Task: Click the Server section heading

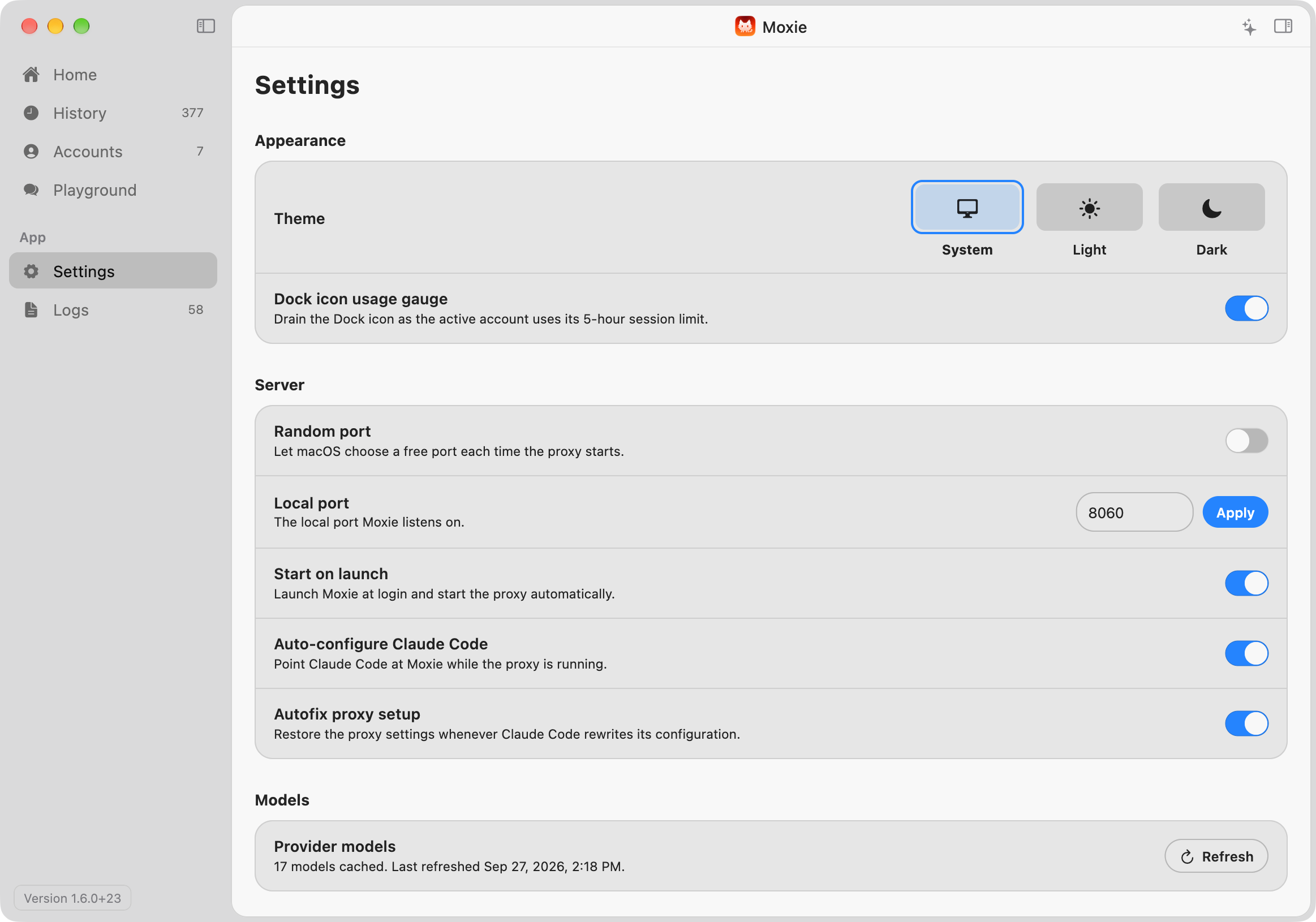Action: 279,385
